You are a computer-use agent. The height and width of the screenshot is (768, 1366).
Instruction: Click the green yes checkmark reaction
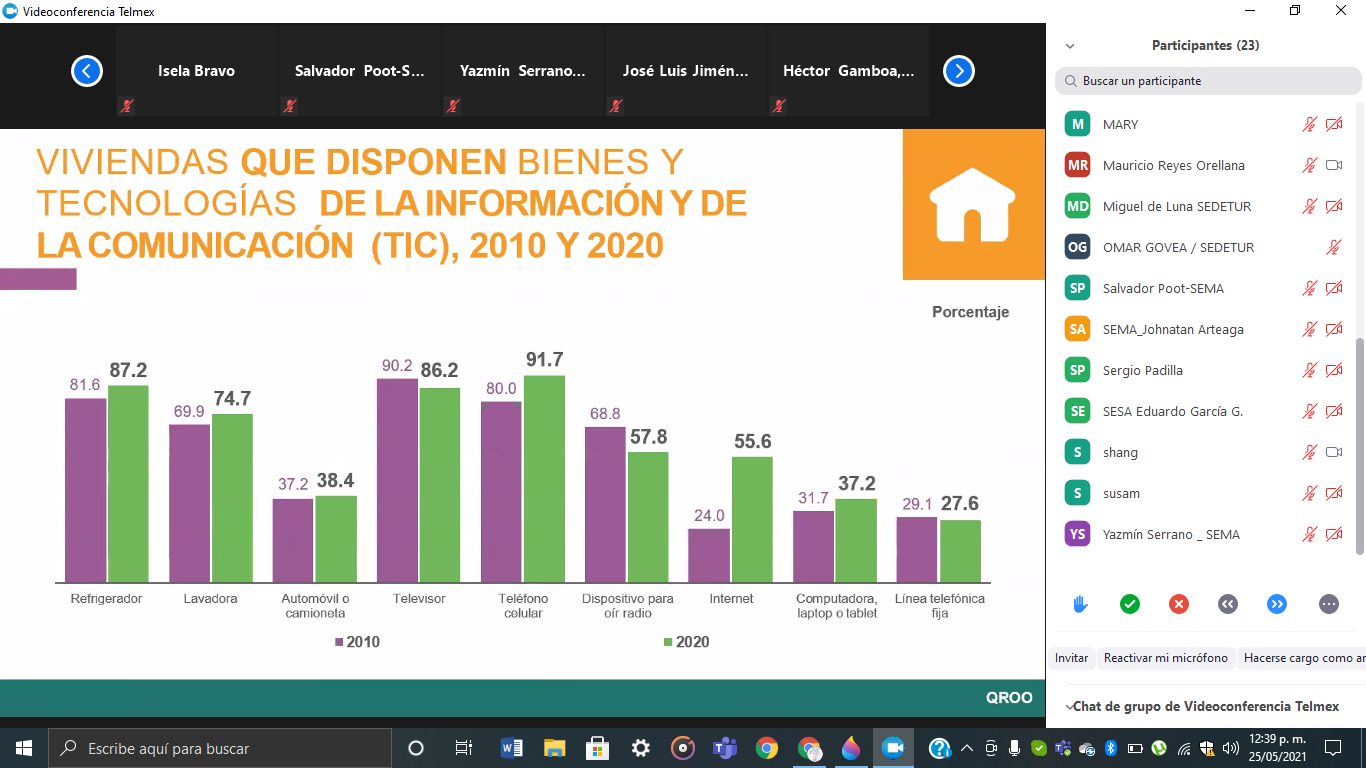point(1130,604)
